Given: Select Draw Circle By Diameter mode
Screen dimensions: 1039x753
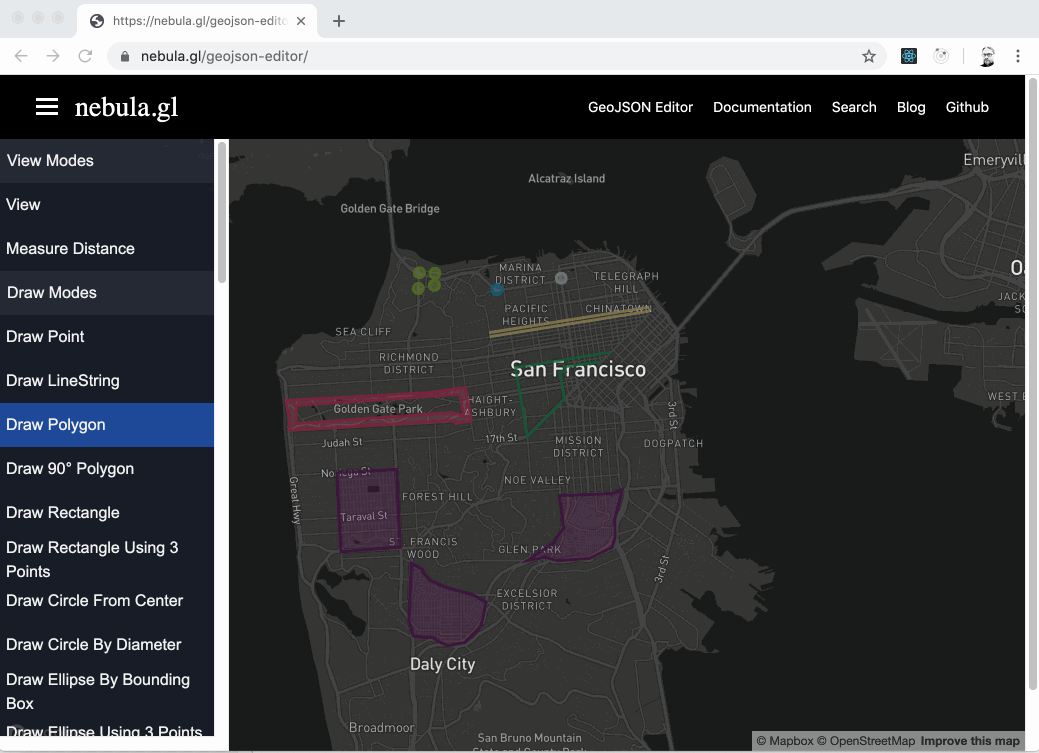Looking at the screenshot, I should 107,644.
